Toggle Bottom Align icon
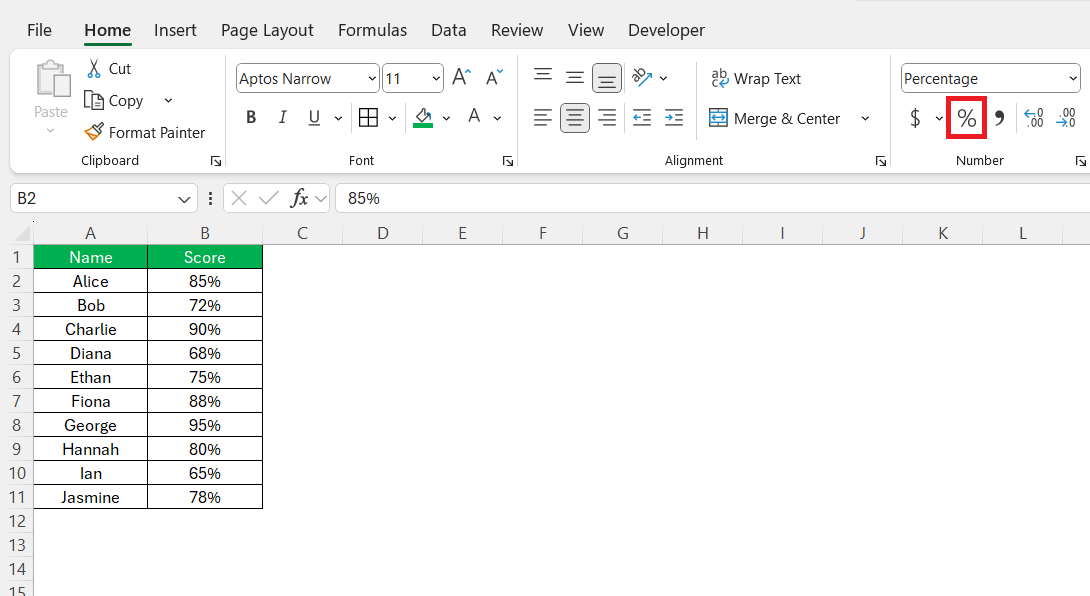Image resolution: width=1090 pixels, height=596 pixels. point(607,78)
